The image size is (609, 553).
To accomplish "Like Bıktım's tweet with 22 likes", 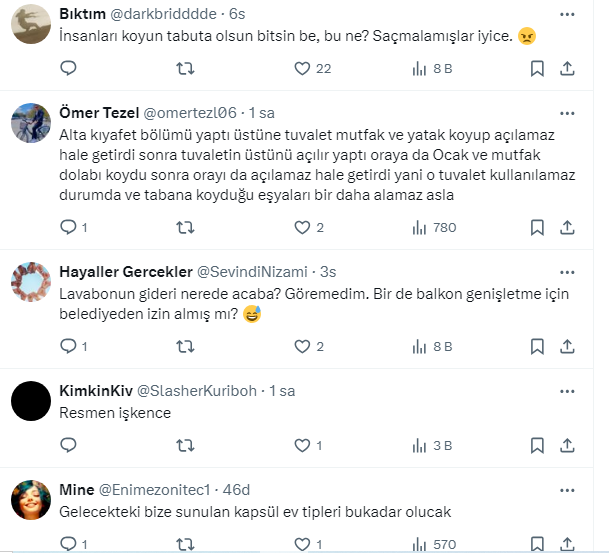I will pos(302,69).
